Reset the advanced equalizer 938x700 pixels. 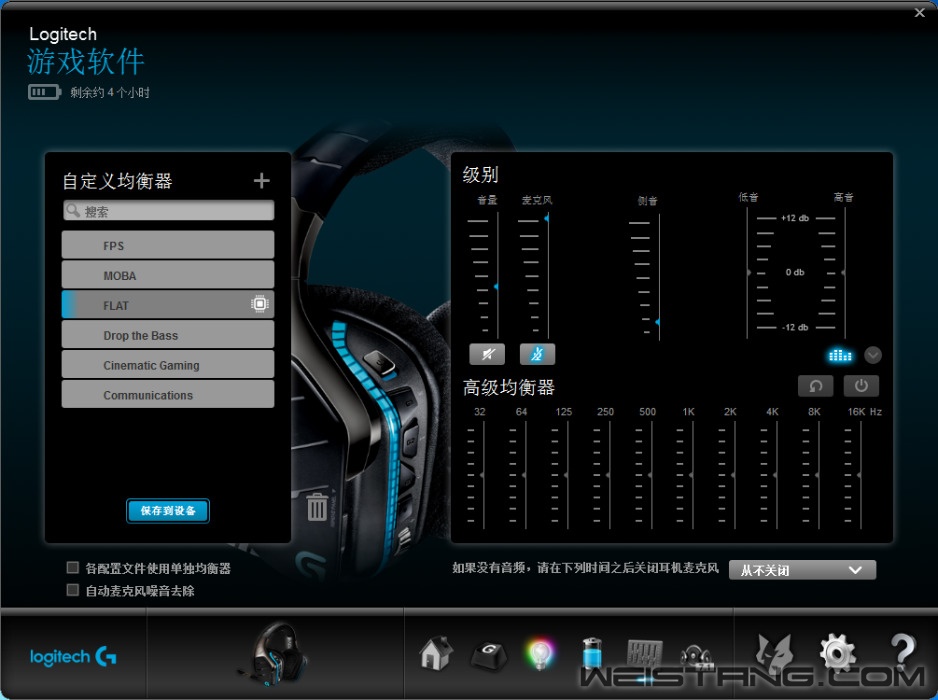[x=815, y=386]
